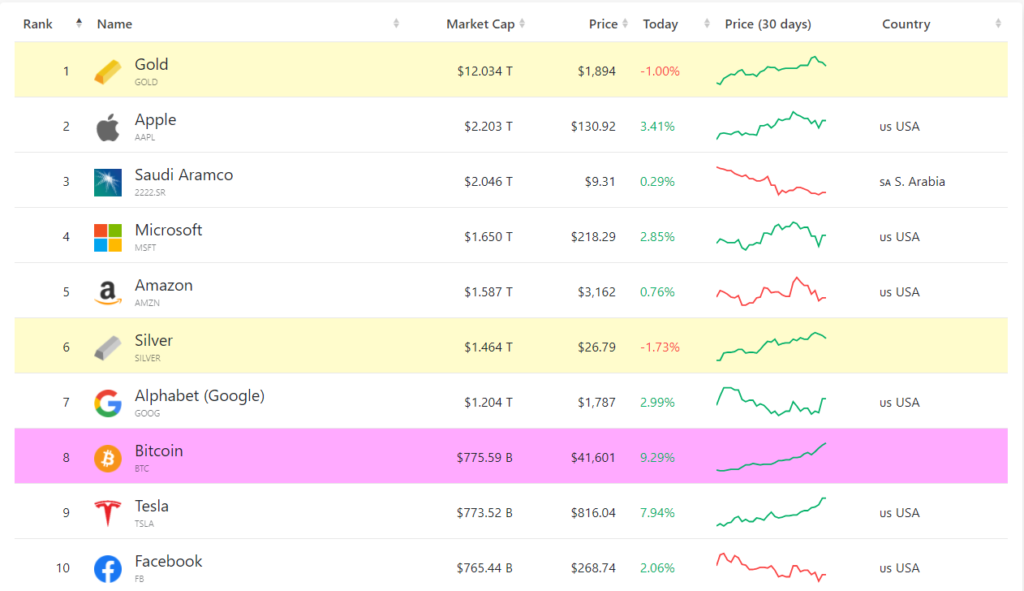This screenshot has height=591, width=1024.
Task: Click the Price column header
Action: point(603,24)
